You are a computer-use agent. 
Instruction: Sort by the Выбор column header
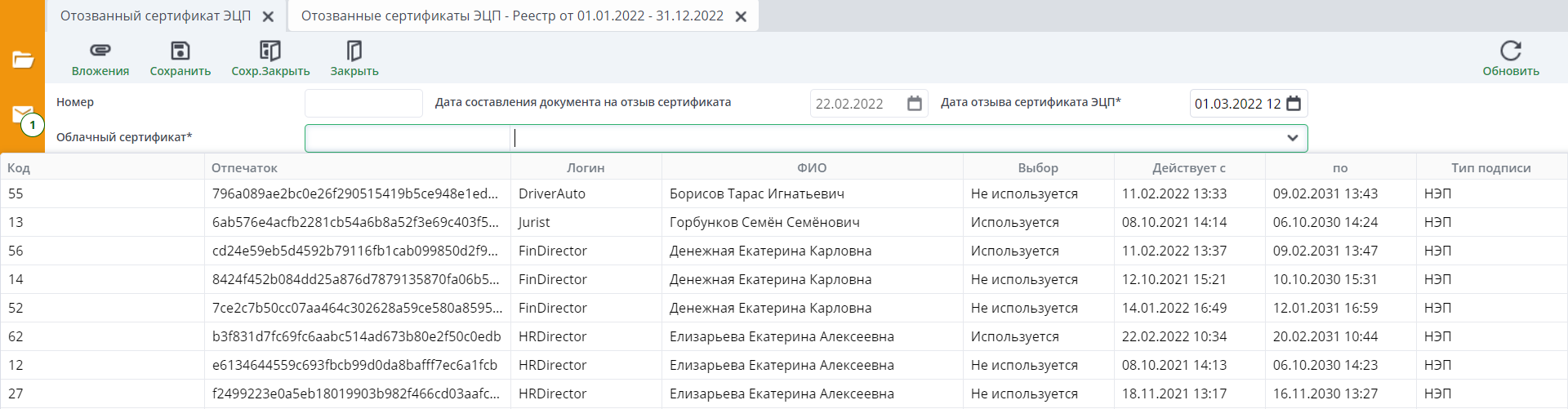[x=1038, y=168]
